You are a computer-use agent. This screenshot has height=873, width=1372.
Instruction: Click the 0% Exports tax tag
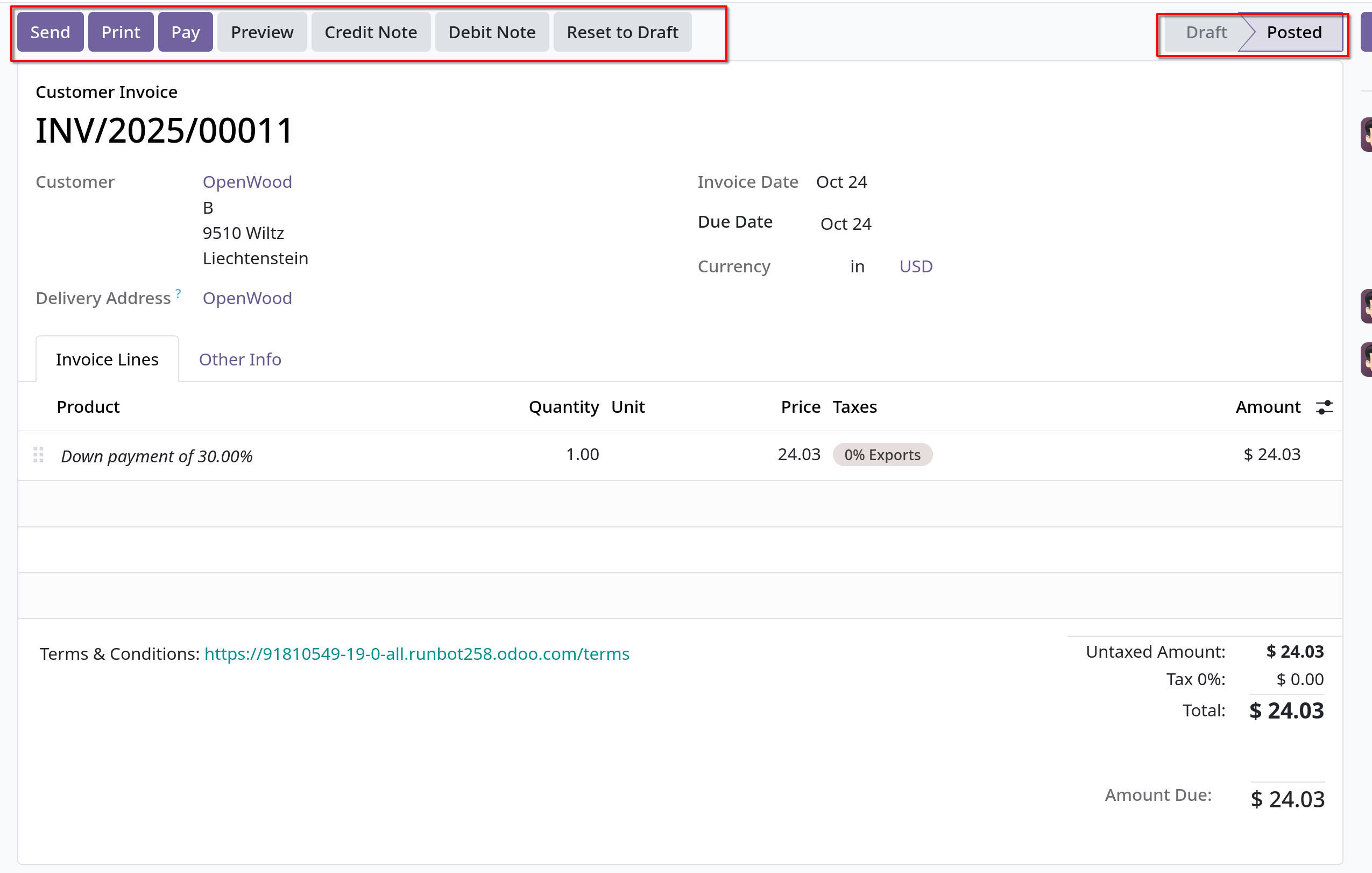[882, 455]
